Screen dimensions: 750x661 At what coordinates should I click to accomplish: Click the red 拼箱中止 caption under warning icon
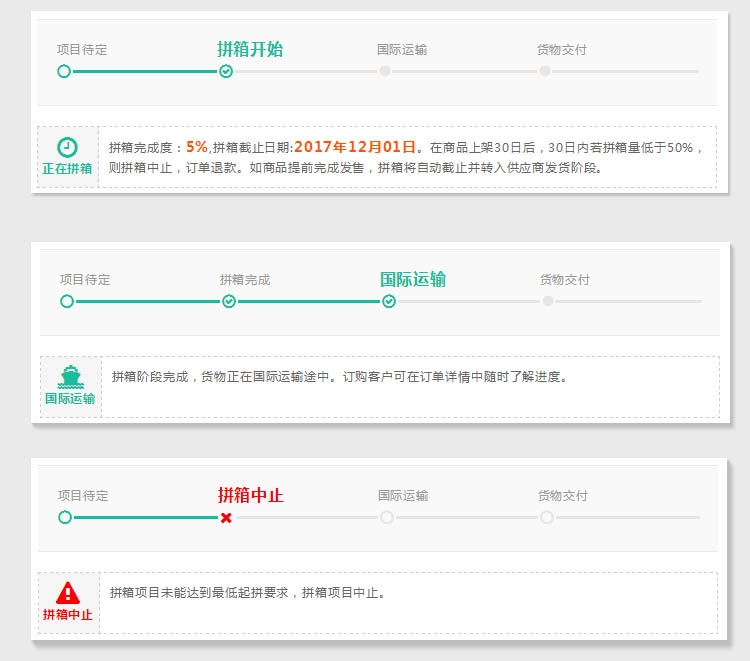(x=67, y=615)
